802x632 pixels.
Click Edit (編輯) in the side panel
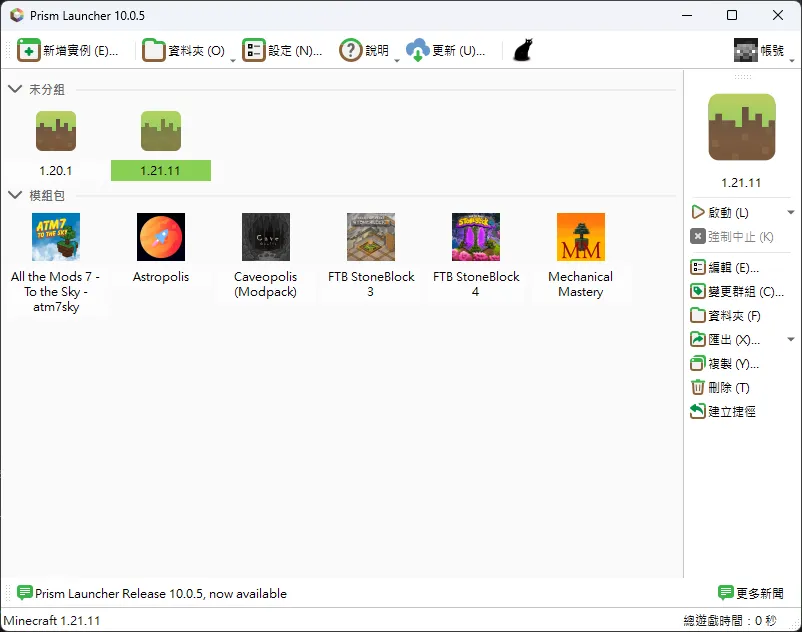698,268
